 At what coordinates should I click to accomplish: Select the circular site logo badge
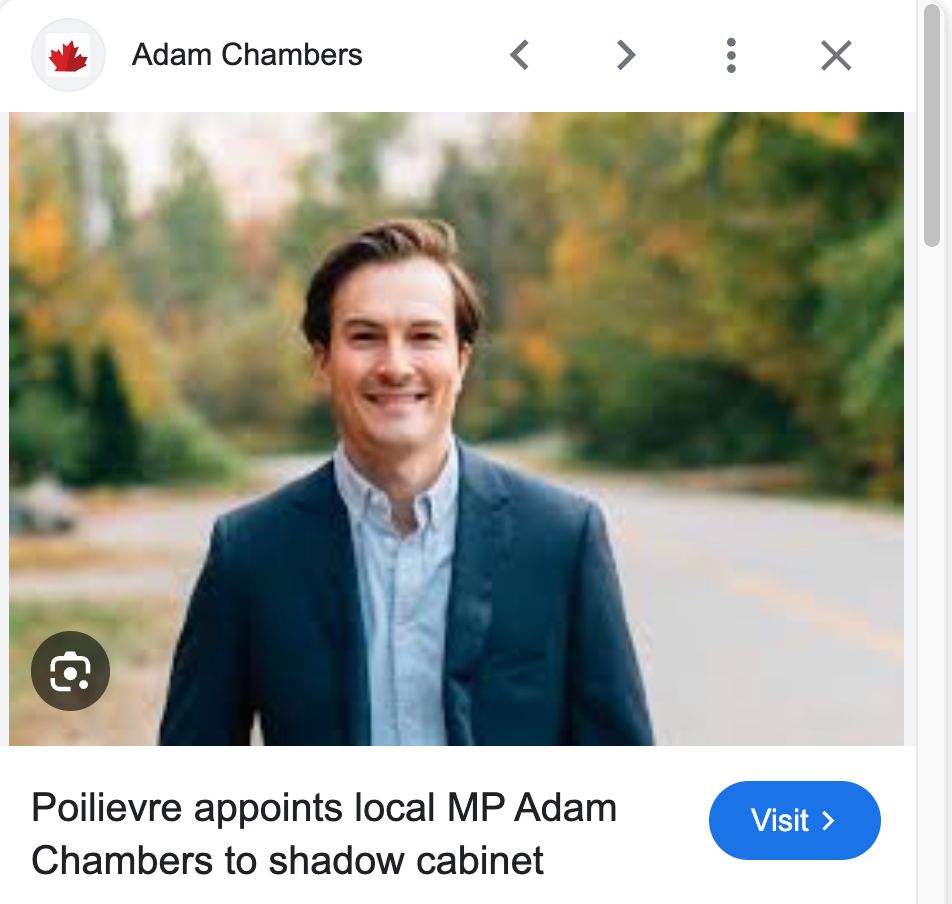[x=68, y=55]
